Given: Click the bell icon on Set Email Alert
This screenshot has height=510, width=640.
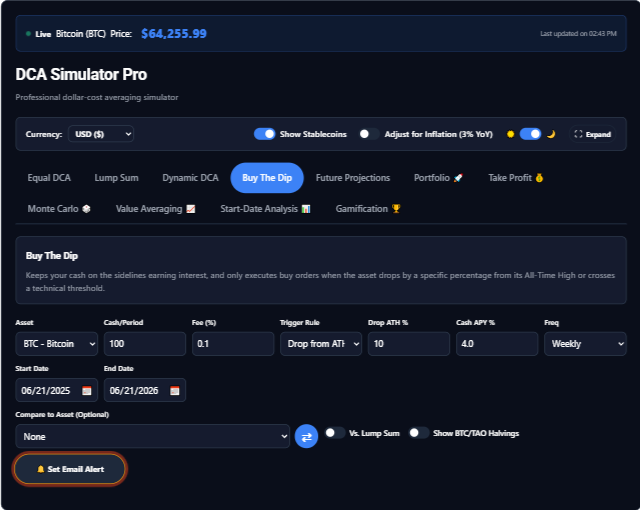Looking at the screenshot, I should pos(40,469).
